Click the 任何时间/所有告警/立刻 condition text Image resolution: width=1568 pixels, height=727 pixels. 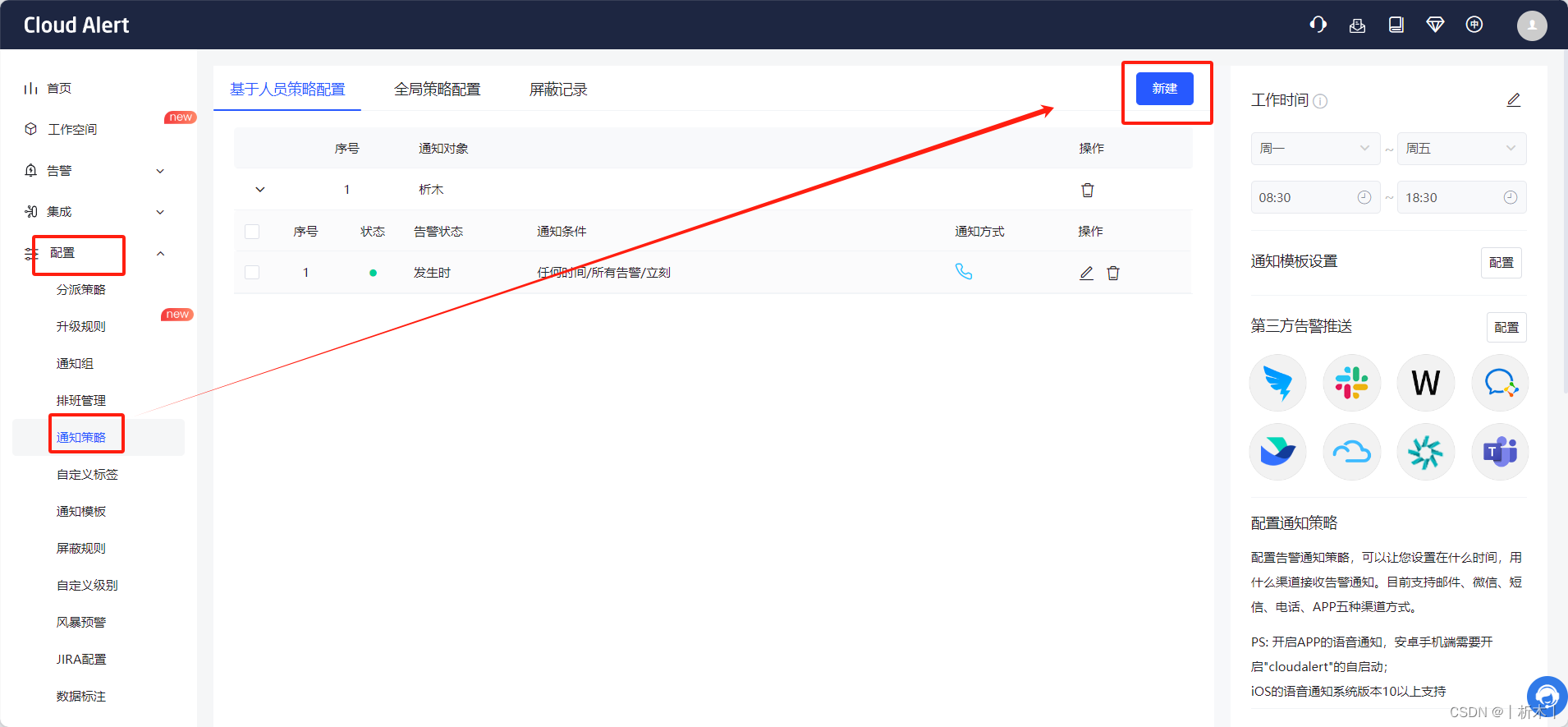[x=603, y=273]
